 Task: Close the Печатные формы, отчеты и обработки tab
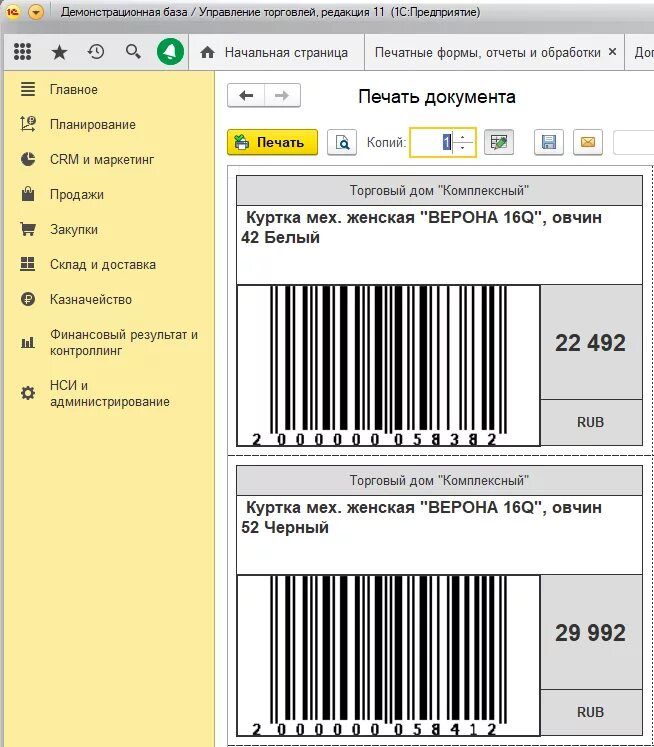pos(613,51)
